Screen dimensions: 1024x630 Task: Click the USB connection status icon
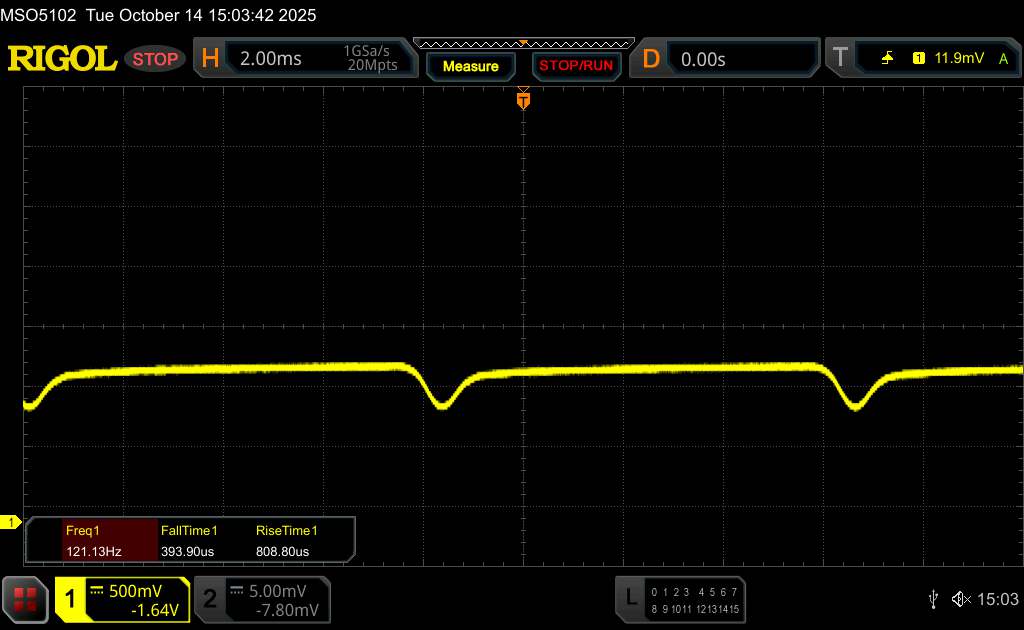pos(932,598)
